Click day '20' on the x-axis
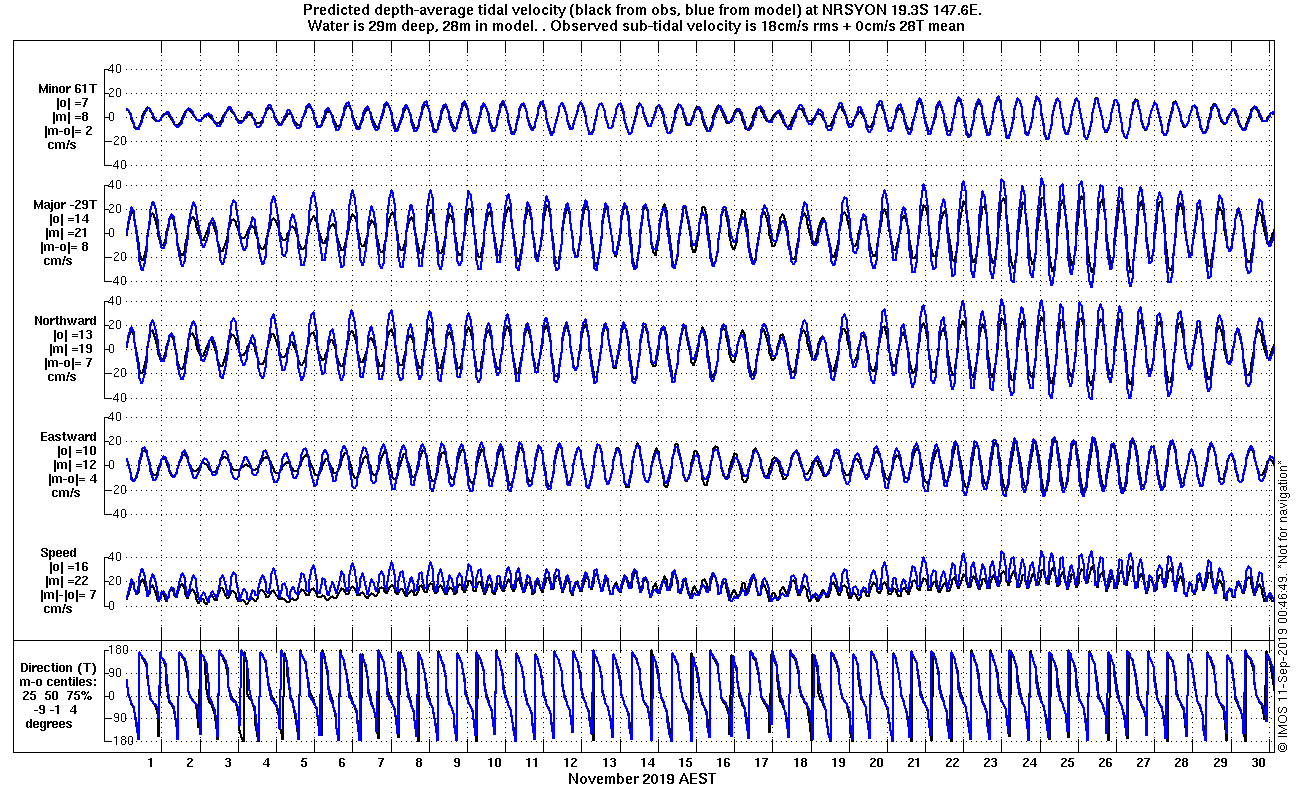 pyautogui.click(x=877, y=762)
